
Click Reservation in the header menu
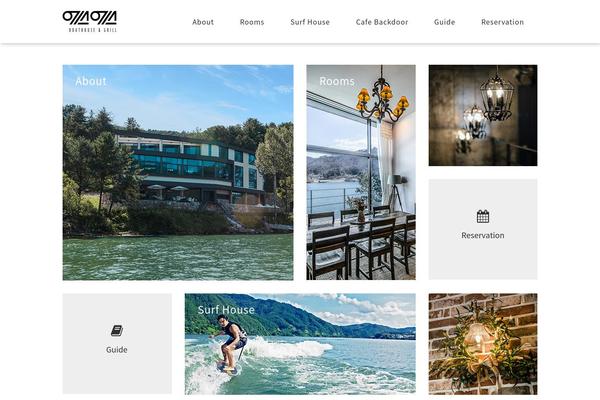click(502, 22)
